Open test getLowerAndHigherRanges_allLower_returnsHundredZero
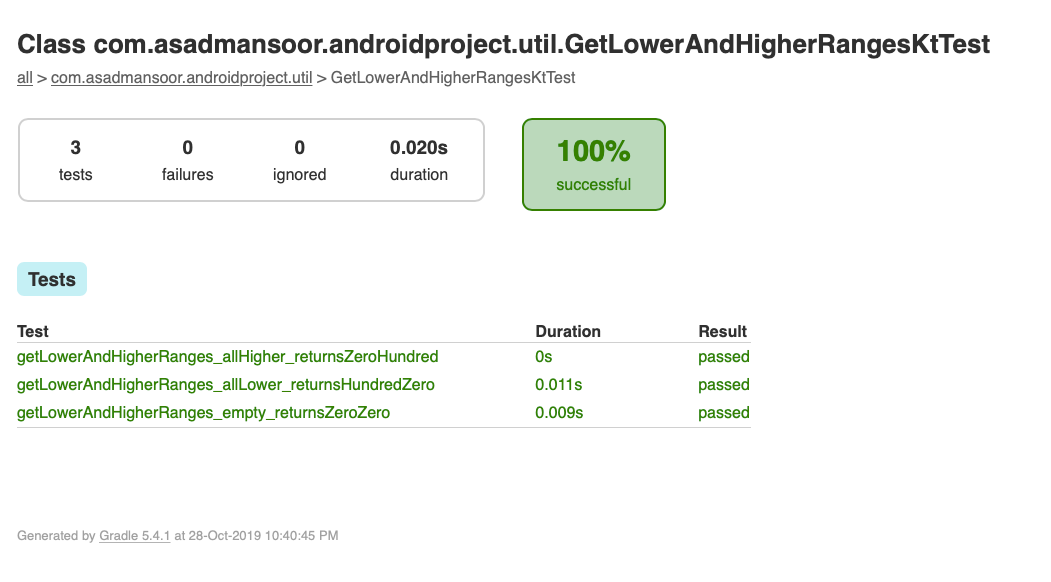The height and width of the screenshot is (582, 1051). [226, 384]
